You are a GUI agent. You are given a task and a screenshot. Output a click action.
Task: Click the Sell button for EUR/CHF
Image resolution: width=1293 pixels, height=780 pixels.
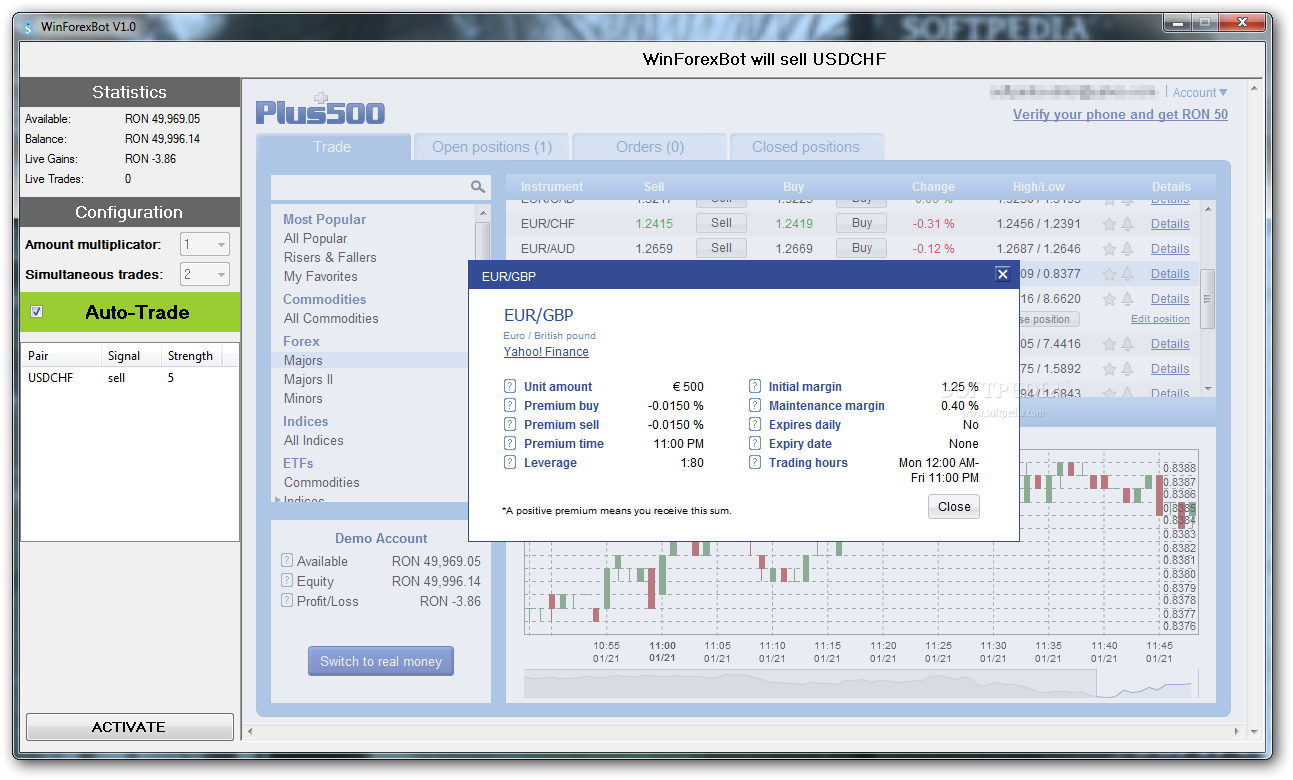(721, 223)
